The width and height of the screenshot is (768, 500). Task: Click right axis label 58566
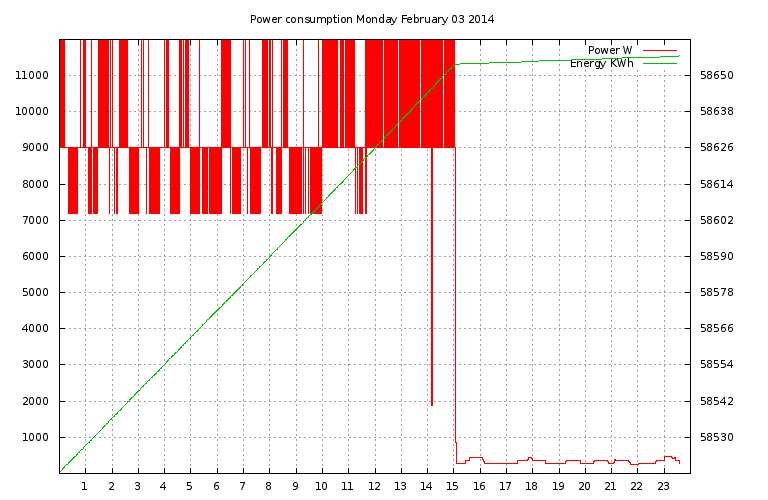pyautogui.click(x=717, y=328)
